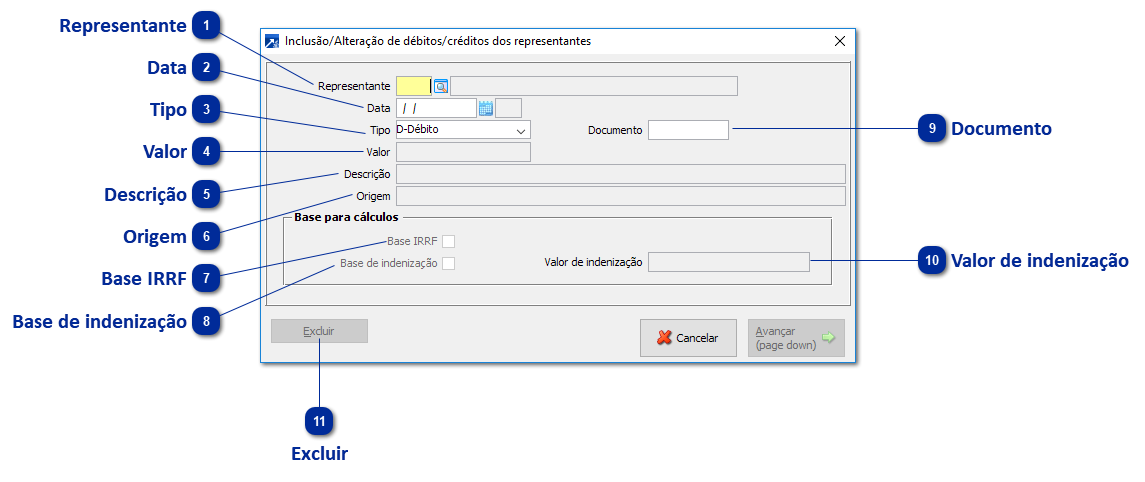Screen dimensions: 1145x482
Task: Click the dialog title 'Inclusão/Alteração de débitos/créditos'
Action: [x=437, y=41]
